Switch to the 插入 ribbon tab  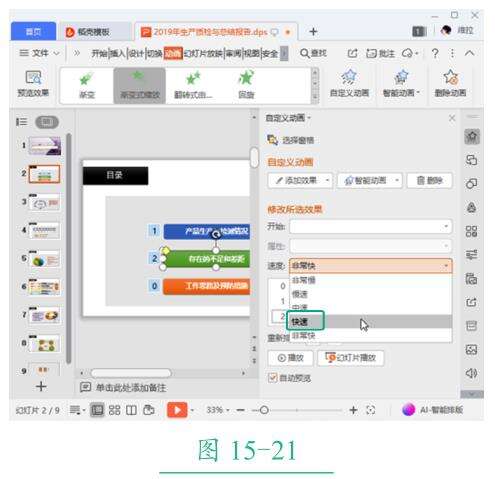coord(117,53)
